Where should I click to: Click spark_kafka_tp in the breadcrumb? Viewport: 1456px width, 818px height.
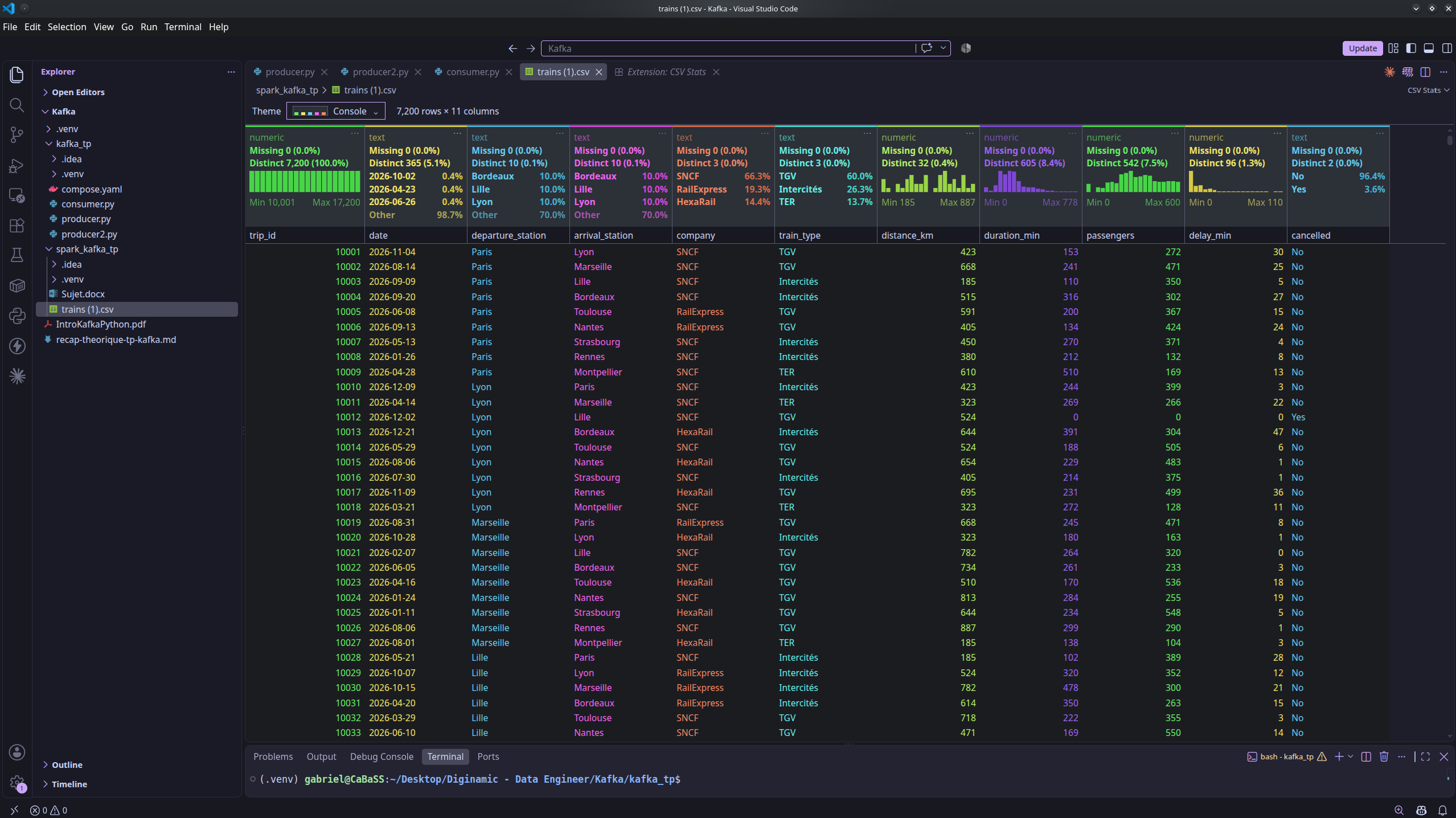287,90
